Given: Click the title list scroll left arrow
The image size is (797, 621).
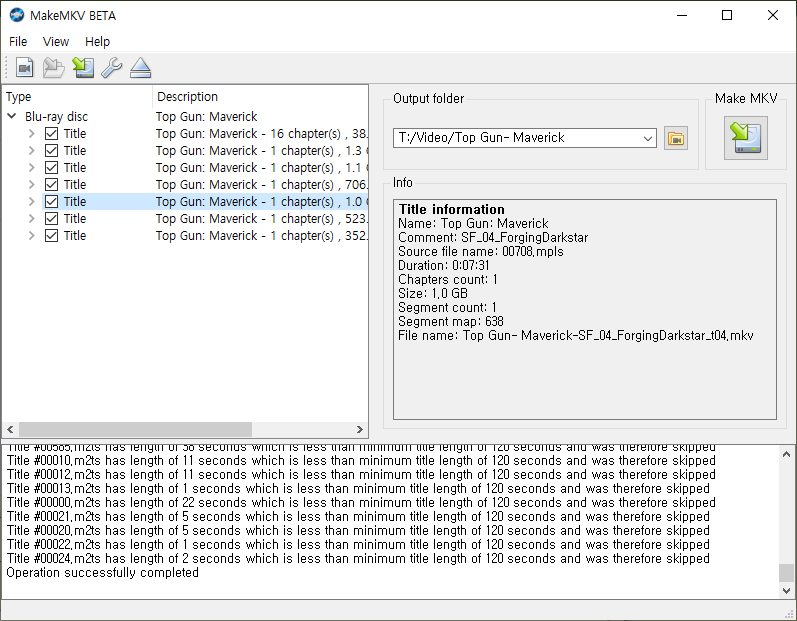Looking at the screenshot, I should (x=10, y=429).
